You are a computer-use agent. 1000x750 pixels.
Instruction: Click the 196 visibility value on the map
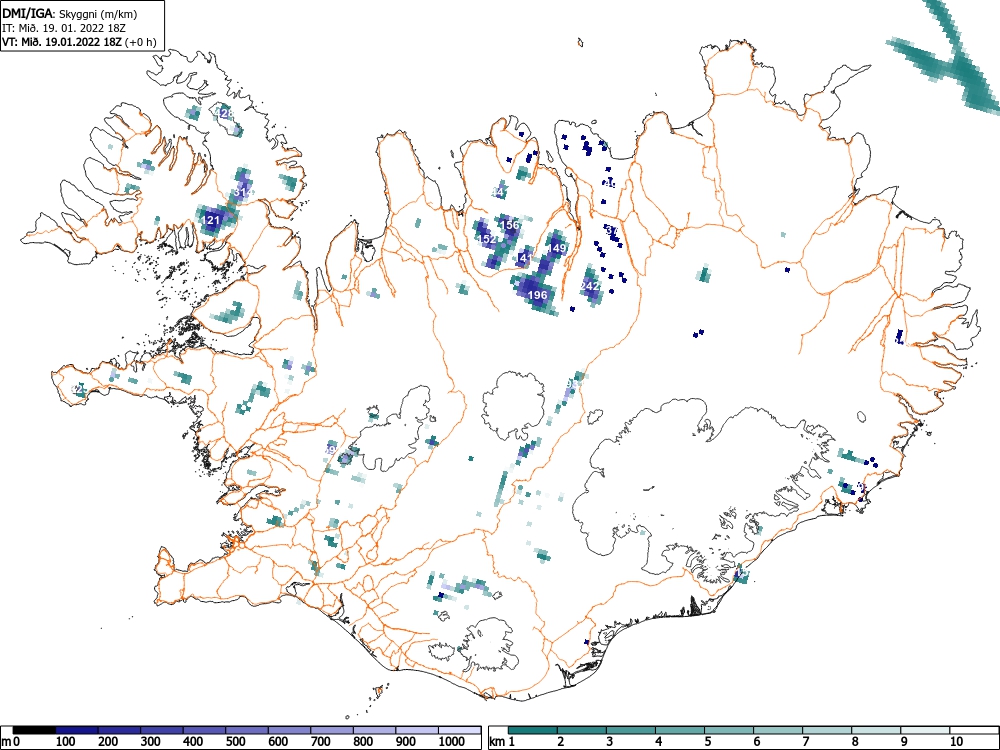(538, 295)
